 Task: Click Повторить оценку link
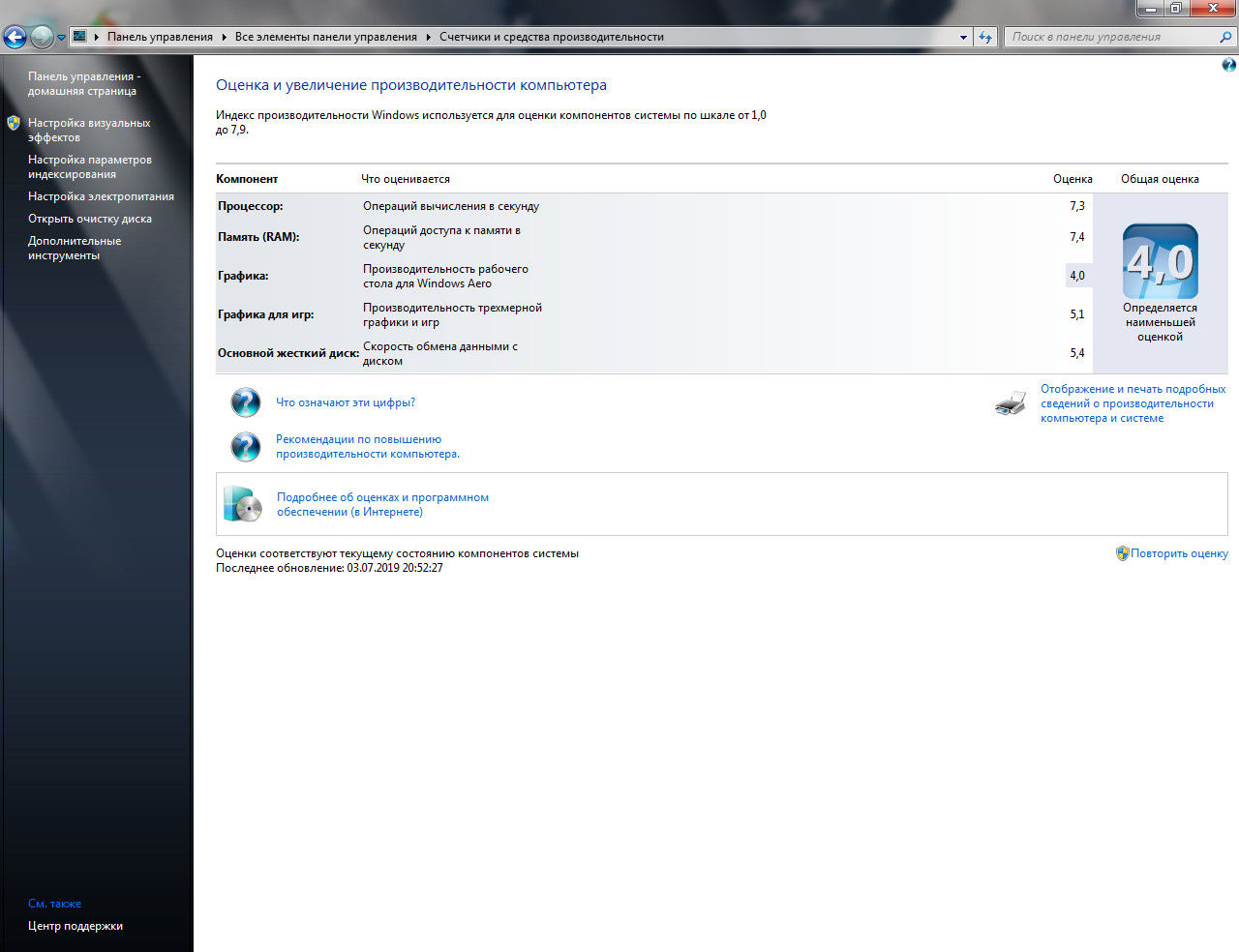pos(1179,553)
